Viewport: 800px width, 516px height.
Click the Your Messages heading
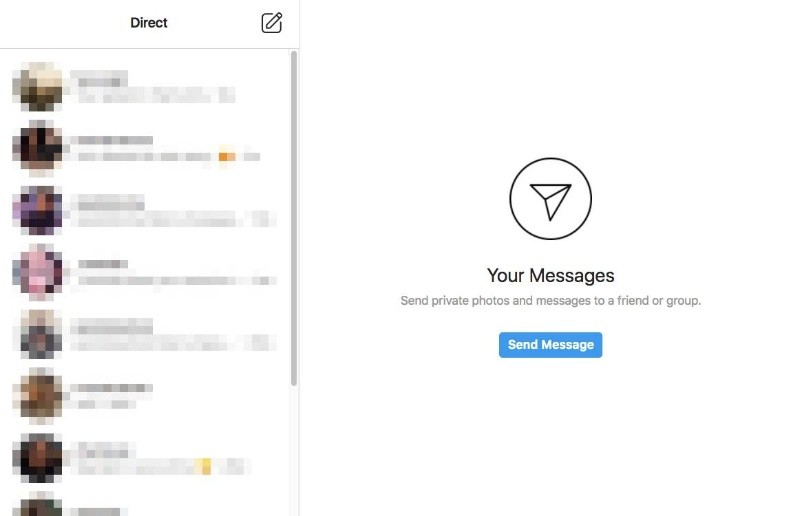550,276
